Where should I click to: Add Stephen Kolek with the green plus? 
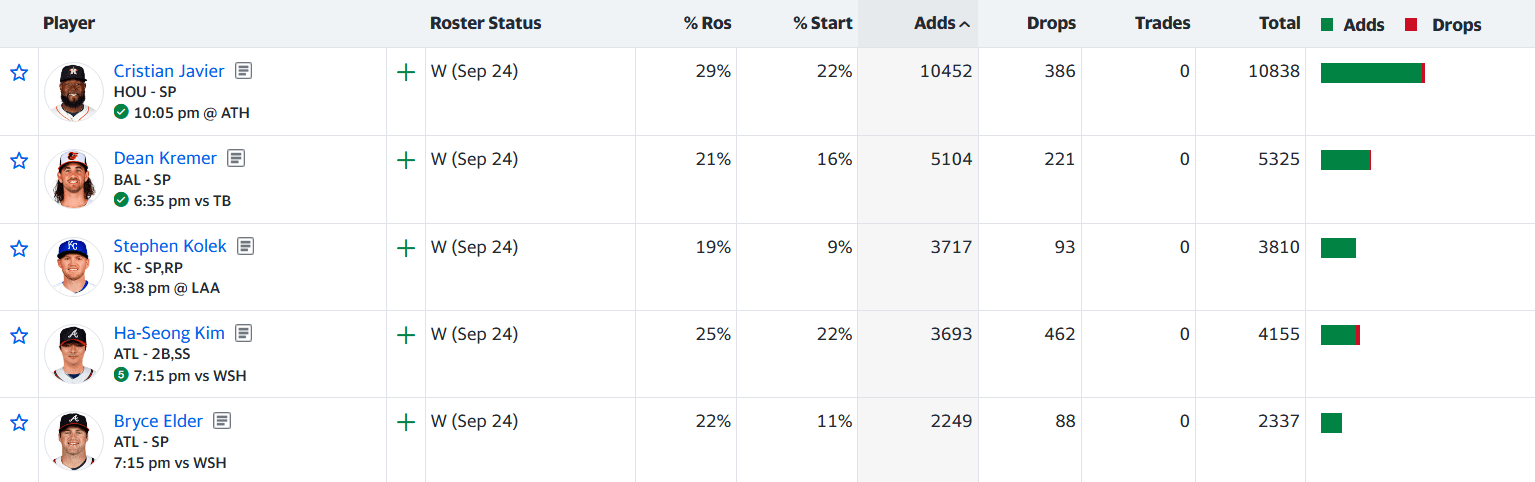406,248
